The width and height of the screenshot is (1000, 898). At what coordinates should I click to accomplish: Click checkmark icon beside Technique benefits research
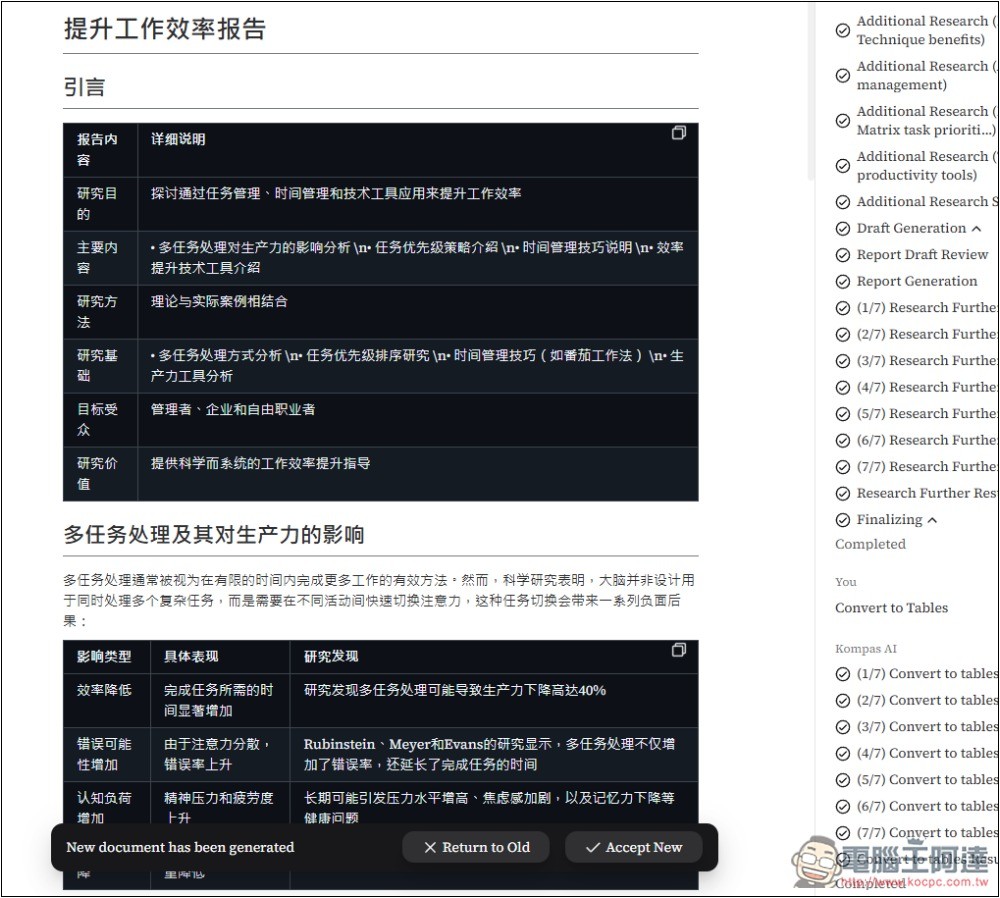[842, 30]
